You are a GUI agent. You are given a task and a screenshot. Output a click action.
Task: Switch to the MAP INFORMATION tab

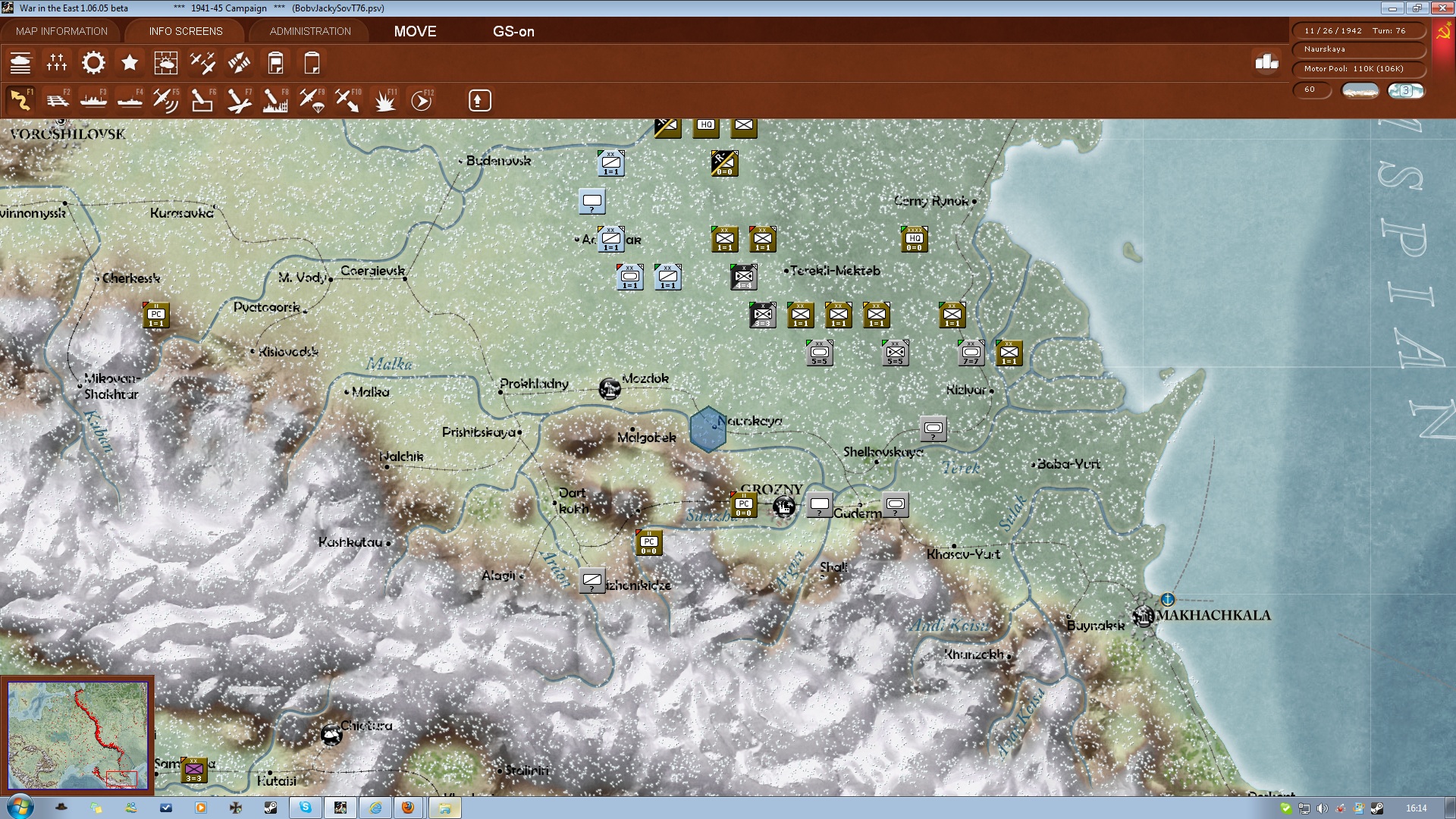[x=61, y=31]
